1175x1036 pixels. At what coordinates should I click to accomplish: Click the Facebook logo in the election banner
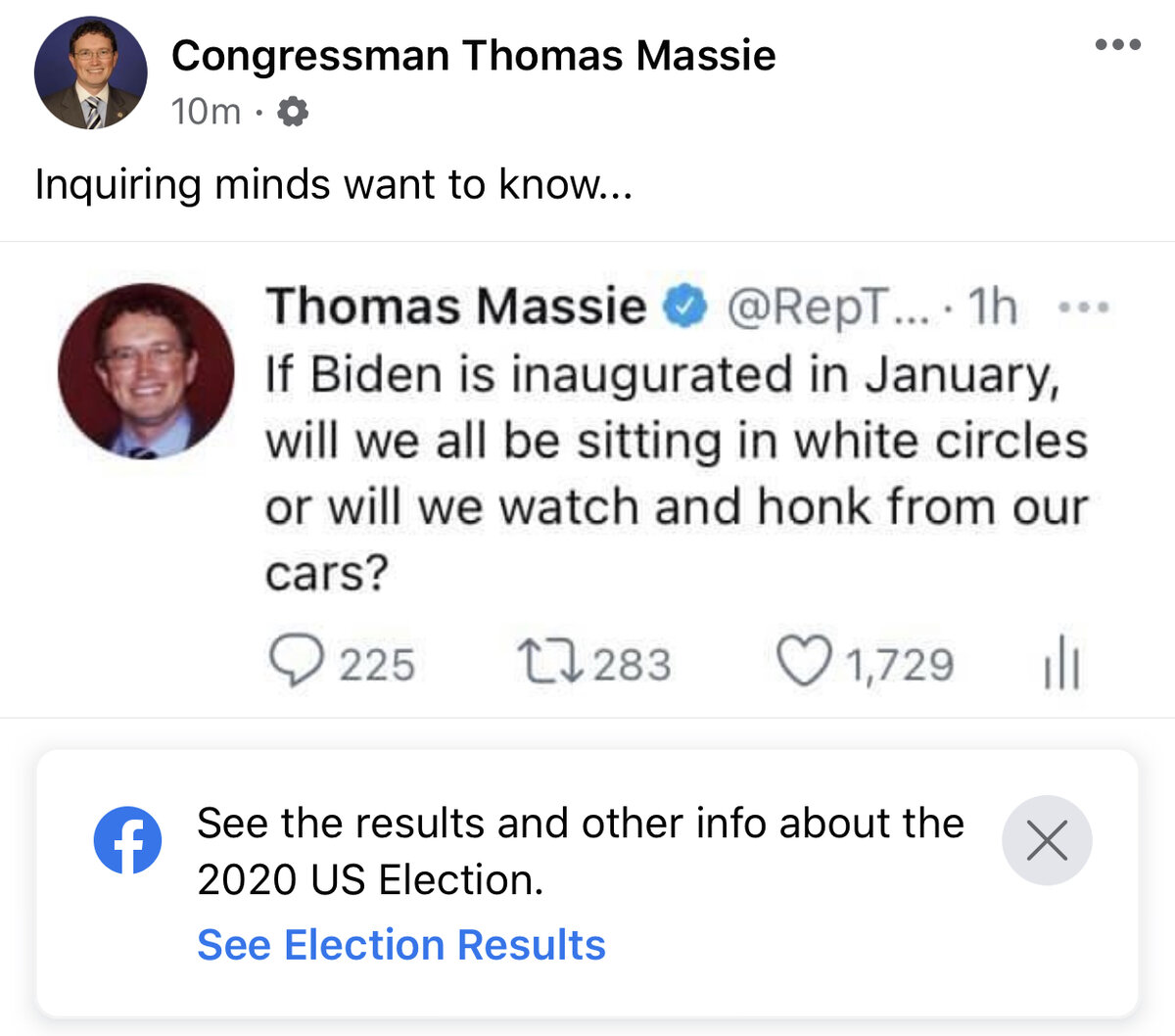coord(127,840)
